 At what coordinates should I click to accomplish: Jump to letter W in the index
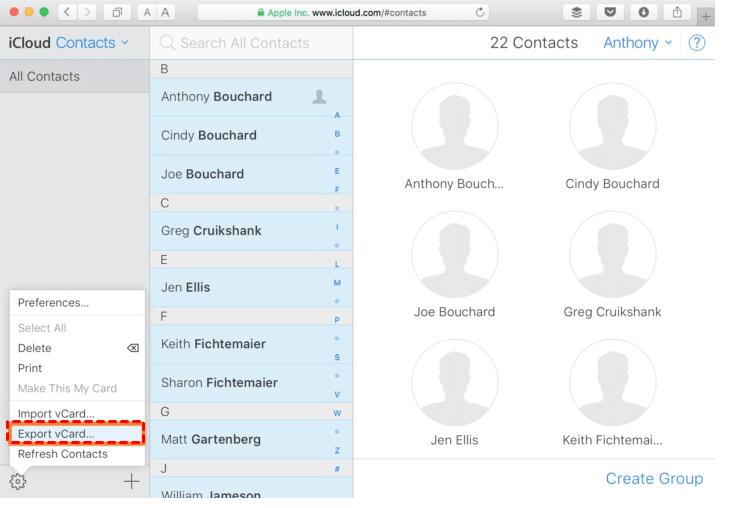tap(337, 413)
